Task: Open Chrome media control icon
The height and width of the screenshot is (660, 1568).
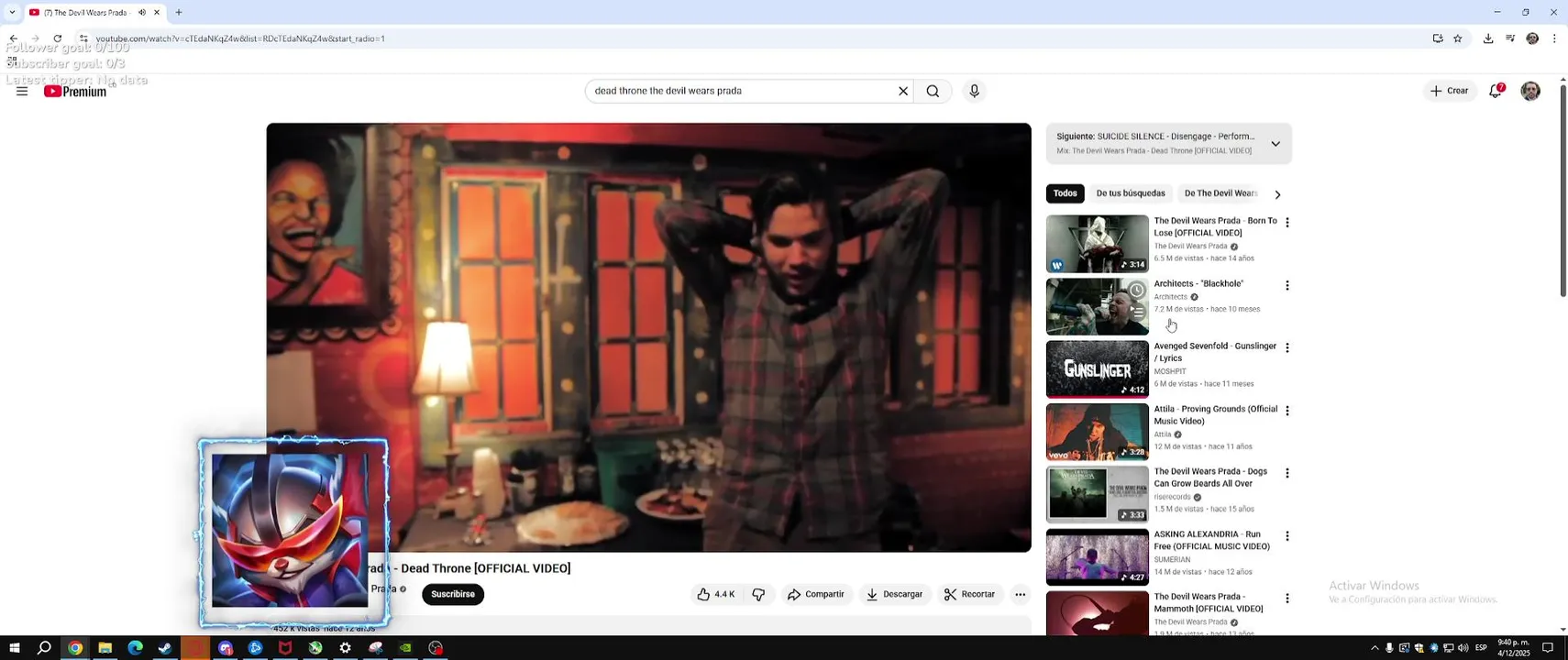Action: coord(1510,38)
